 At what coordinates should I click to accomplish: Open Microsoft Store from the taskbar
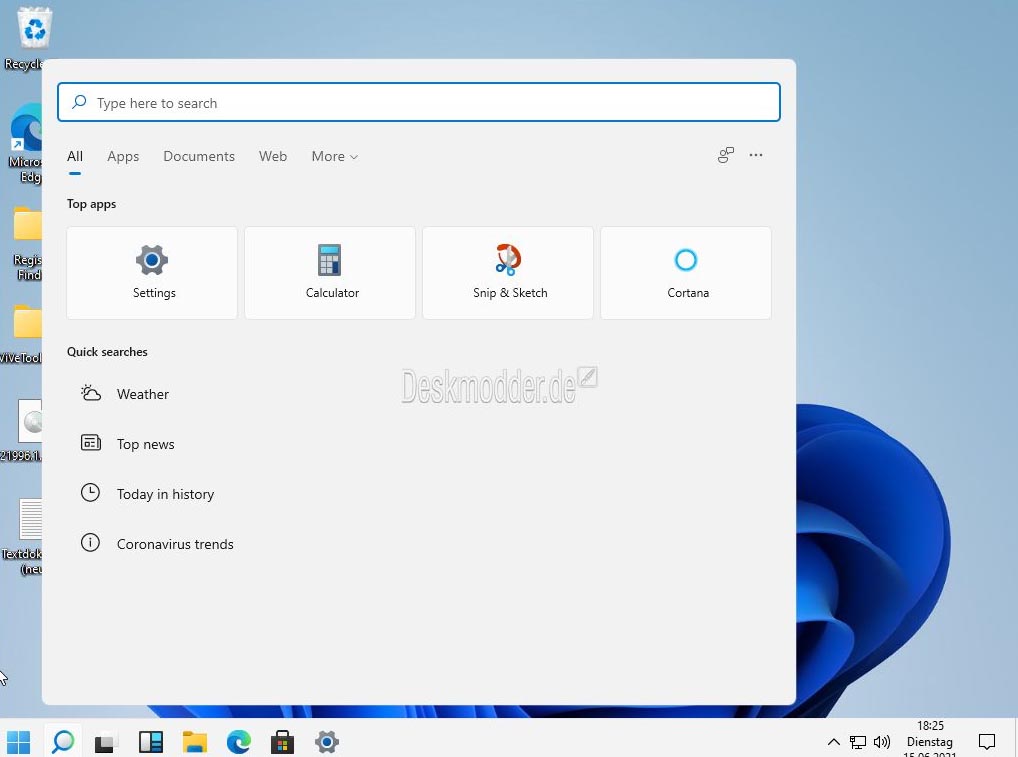[x=282, y=741]
